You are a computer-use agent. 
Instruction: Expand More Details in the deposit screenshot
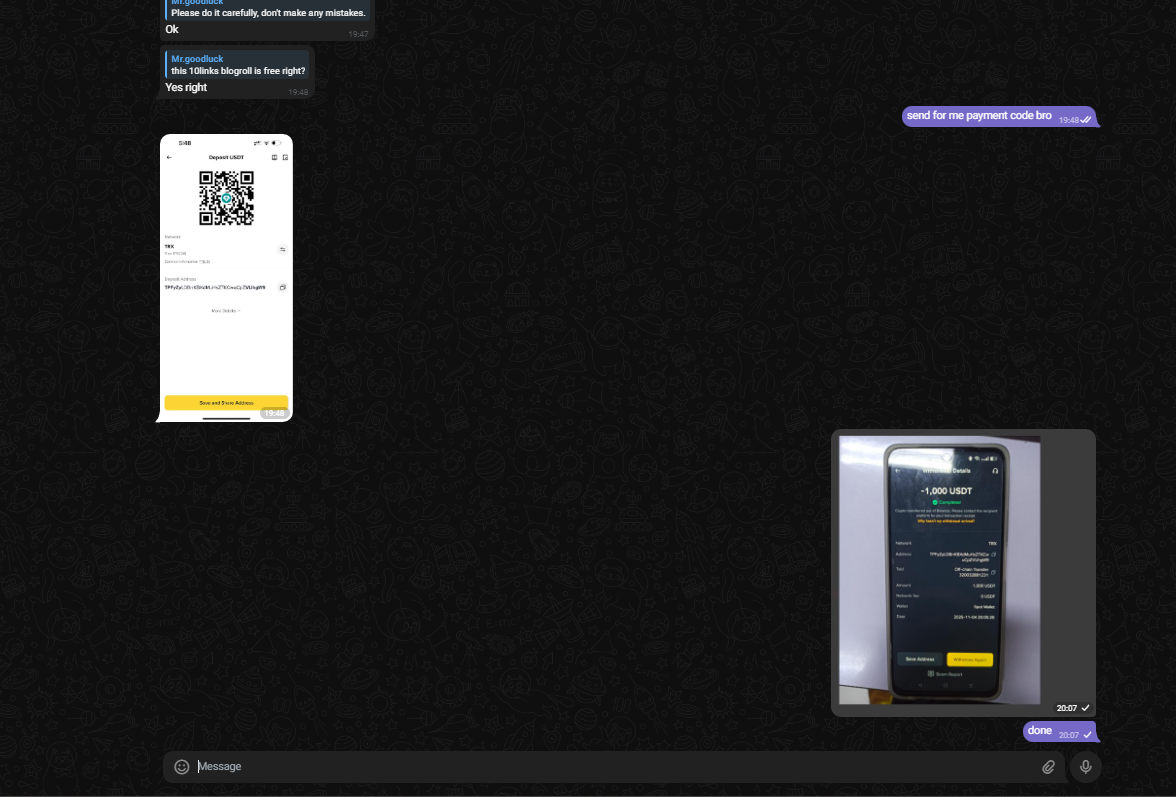(x=226, y=311)
